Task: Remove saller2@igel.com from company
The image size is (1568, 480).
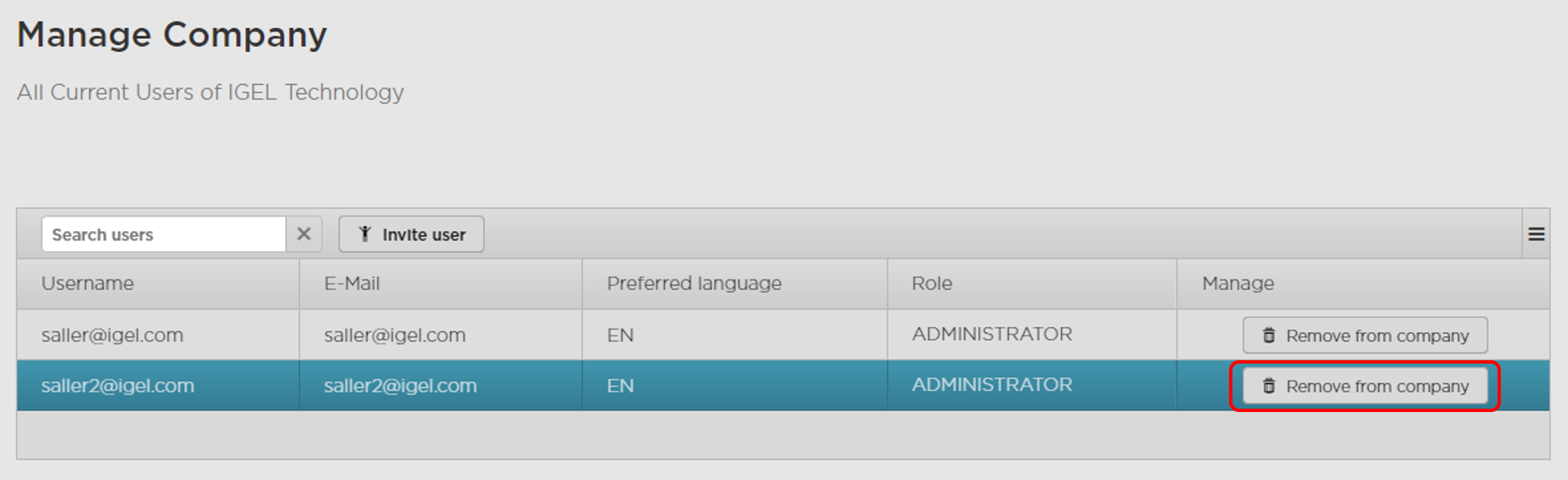Action: 1364,386
